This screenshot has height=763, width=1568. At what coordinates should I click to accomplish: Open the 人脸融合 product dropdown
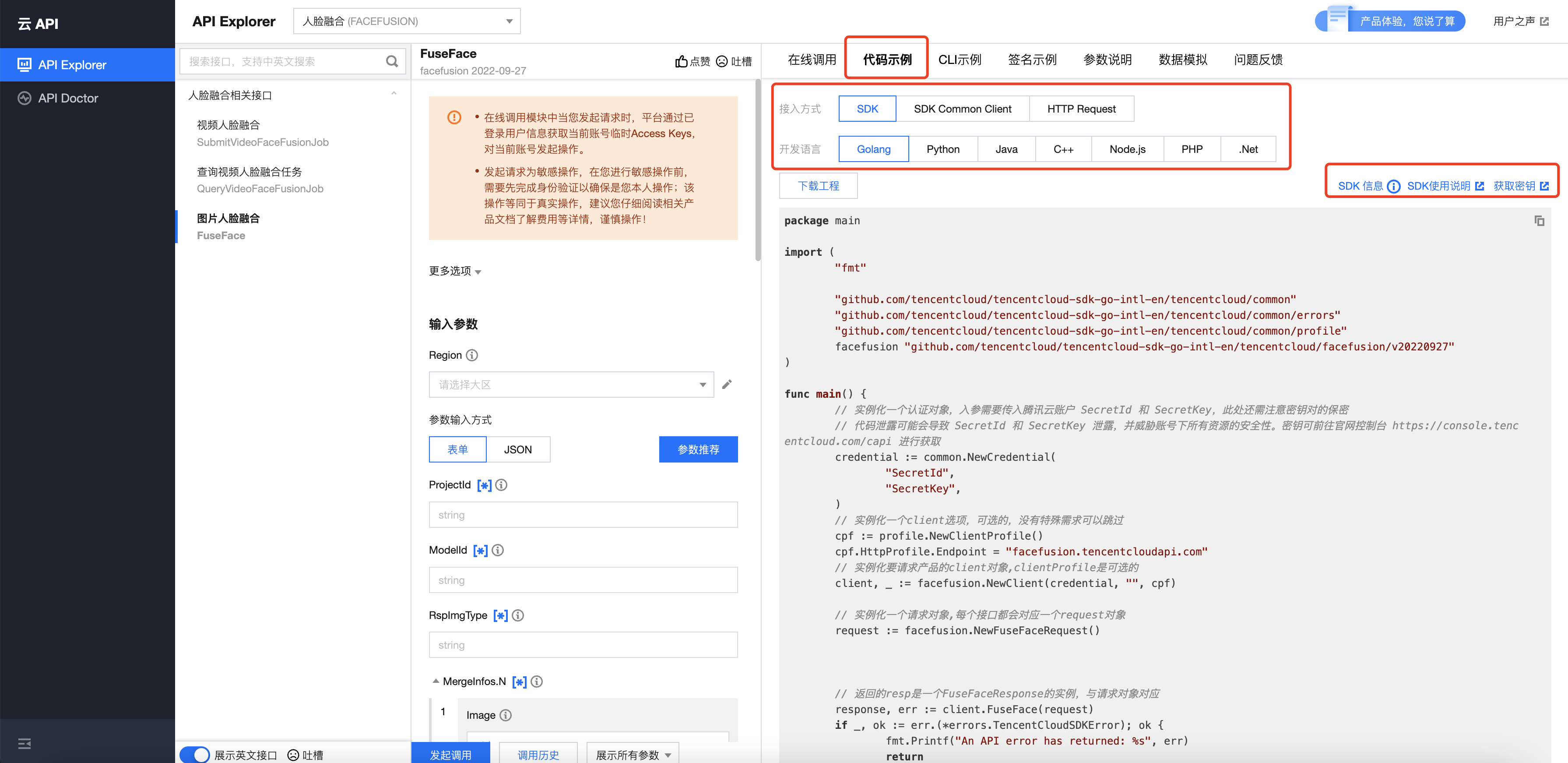(x=407, y=21)
